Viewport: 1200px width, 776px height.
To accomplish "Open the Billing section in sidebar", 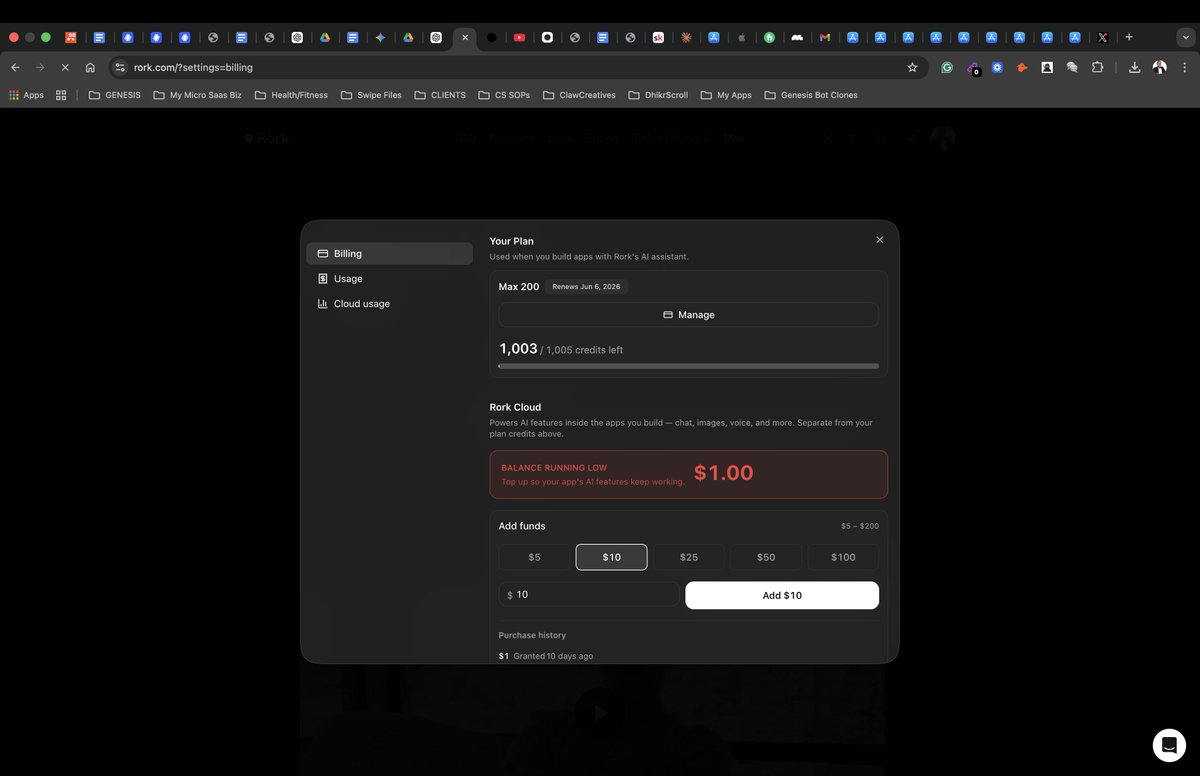I will (389, 254).
